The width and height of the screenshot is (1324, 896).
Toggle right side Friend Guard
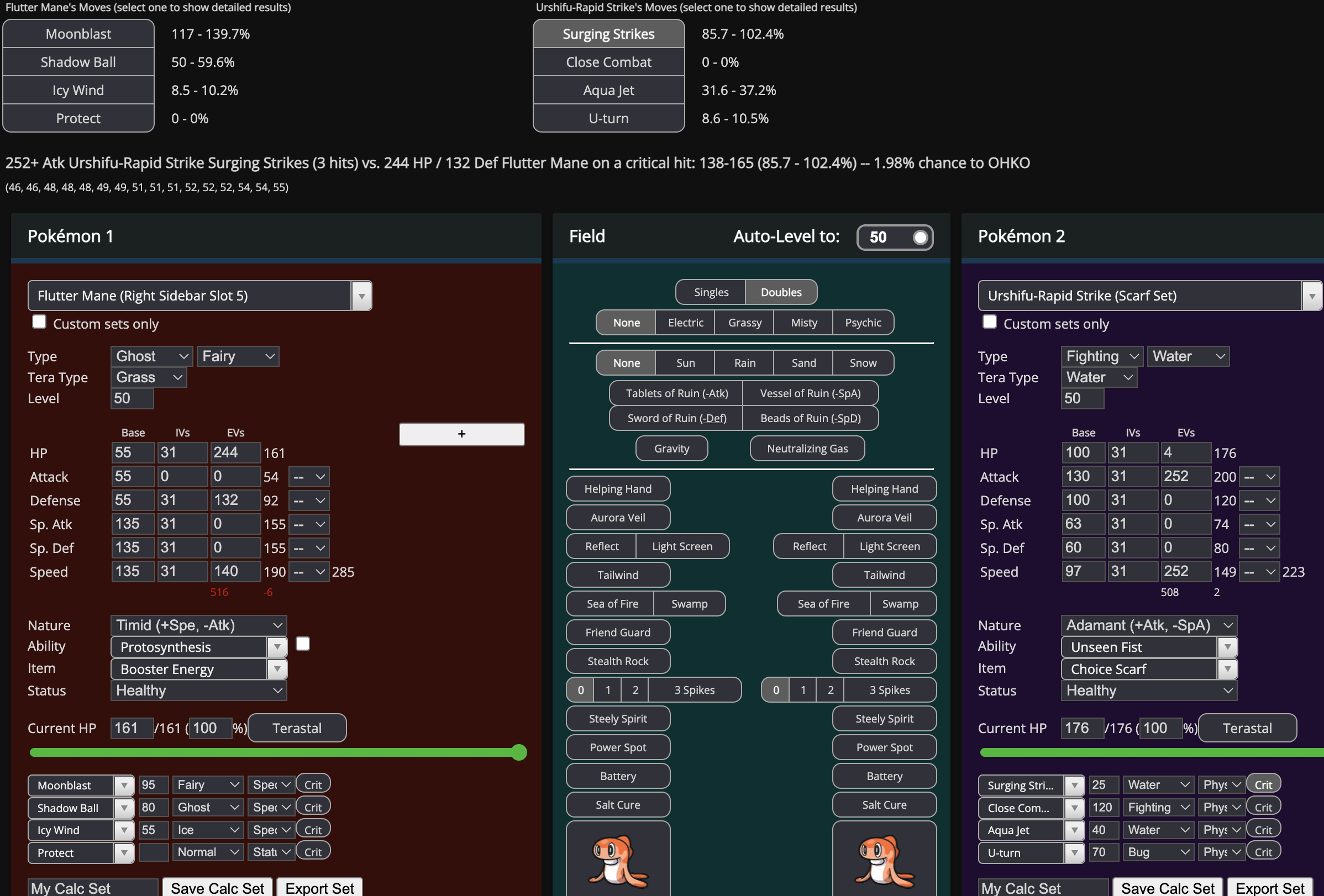coord(884,633)
